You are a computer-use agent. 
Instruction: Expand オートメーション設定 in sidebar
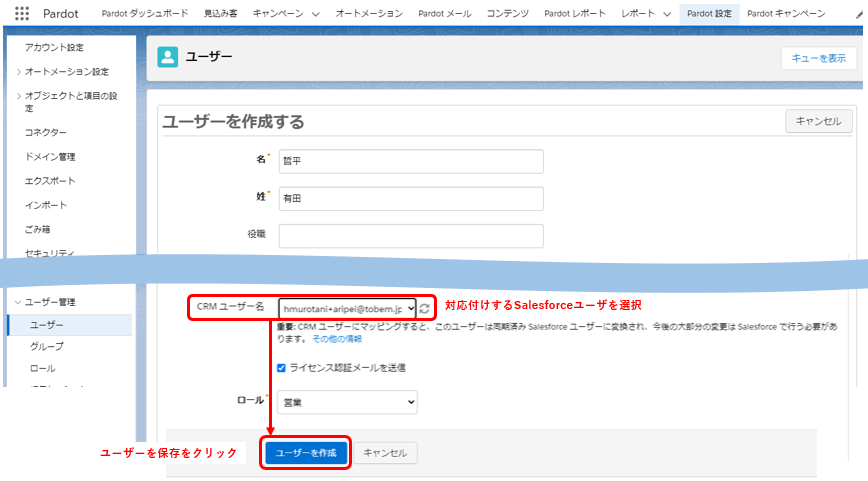19,72
